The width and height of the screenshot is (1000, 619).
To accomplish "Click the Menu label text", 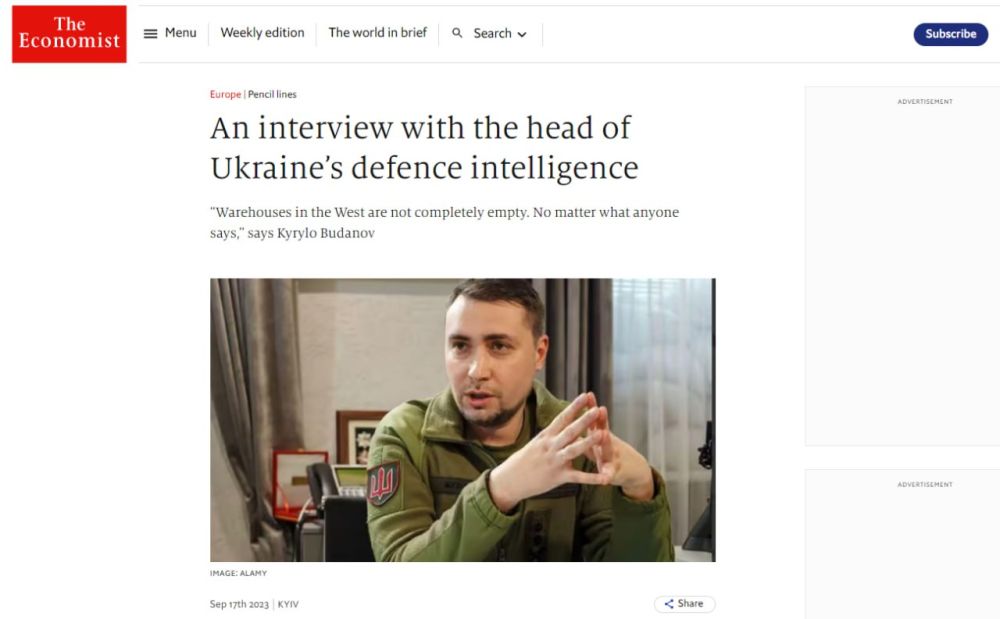I will click(x=180, y=33).
